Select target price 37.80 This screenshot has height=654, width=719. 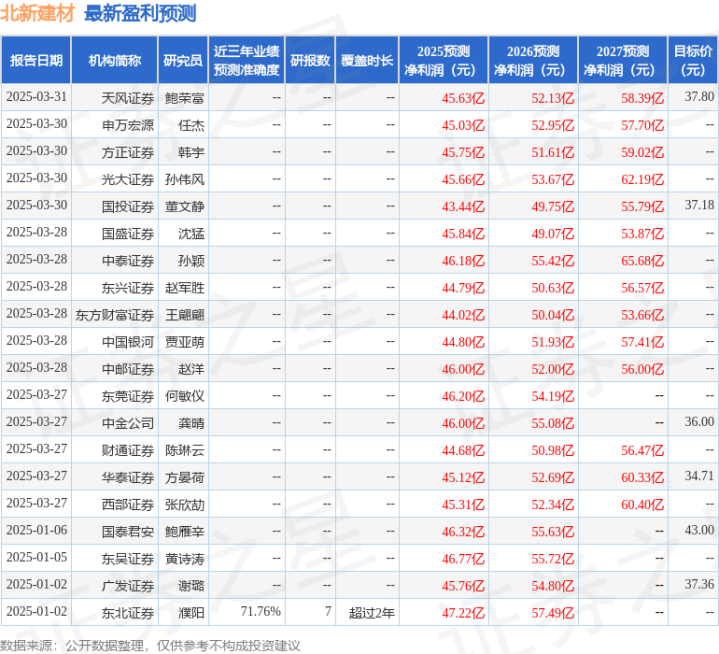(699, 97)
